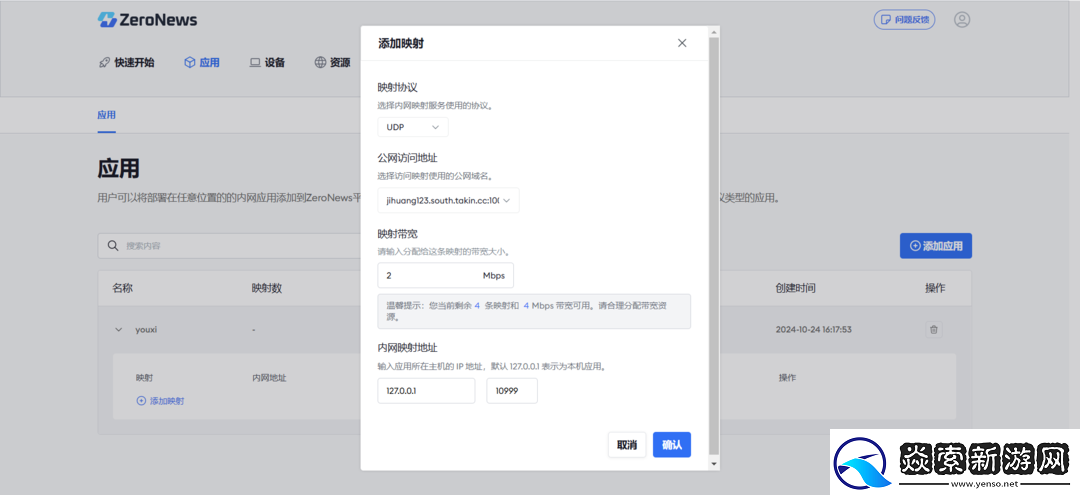The image size is (1080, 495).
Task: Focus the 127.0.0.1 IP address field
Action: pos(426,390)
